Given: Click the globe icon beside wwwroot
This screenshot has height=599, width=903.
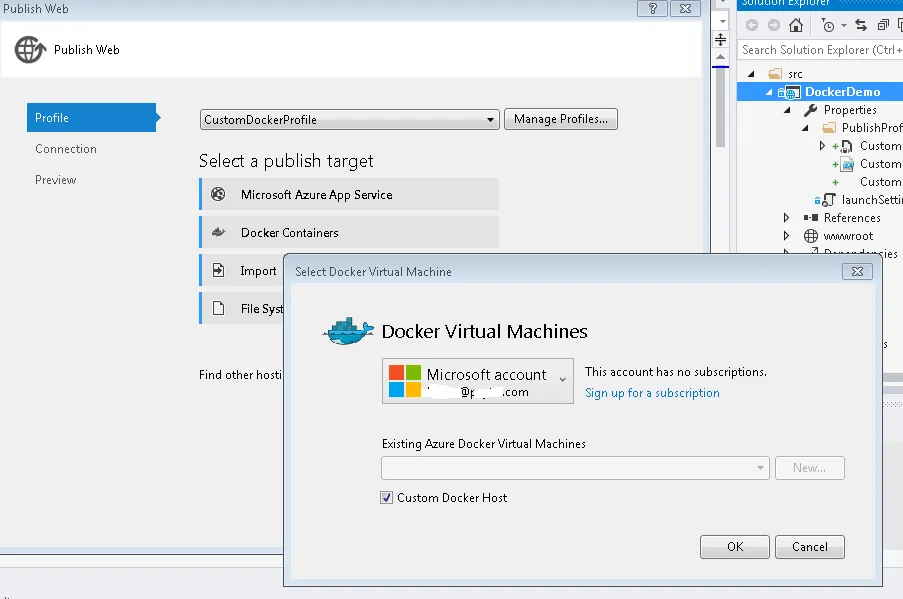Looking at the screenshot, I should [811, 236].
